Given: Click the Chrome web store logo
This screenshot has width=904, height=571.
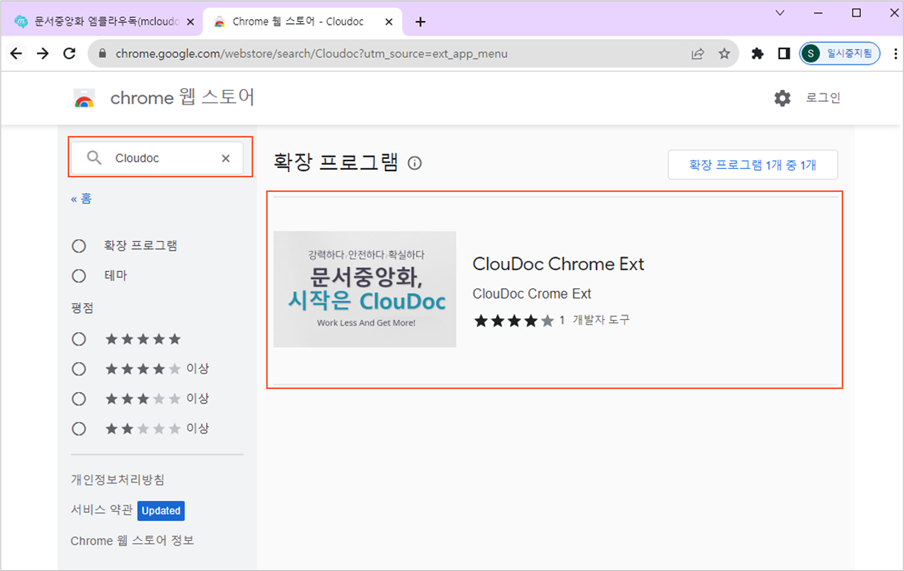Looking at the screenshot, I should coord(84,99).
